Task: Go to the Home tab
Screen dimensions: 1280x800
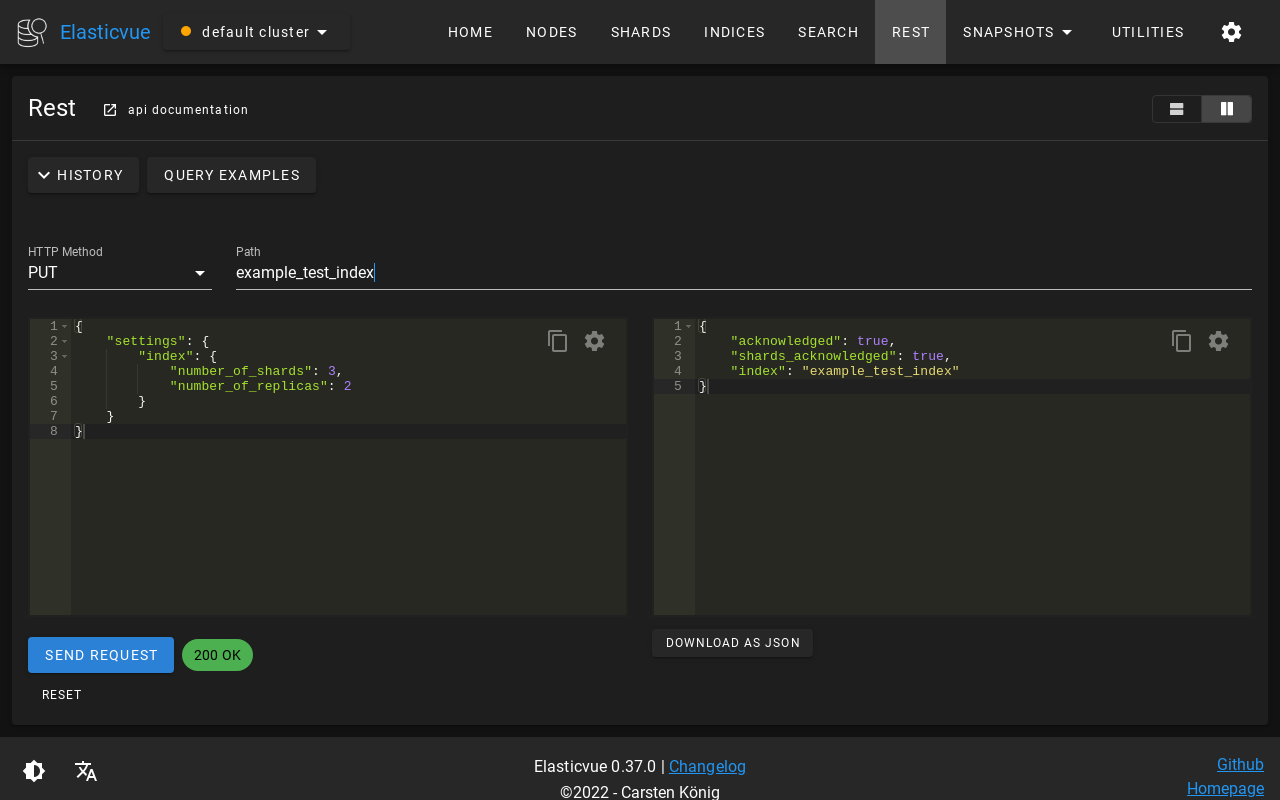Action: (470, 32)
